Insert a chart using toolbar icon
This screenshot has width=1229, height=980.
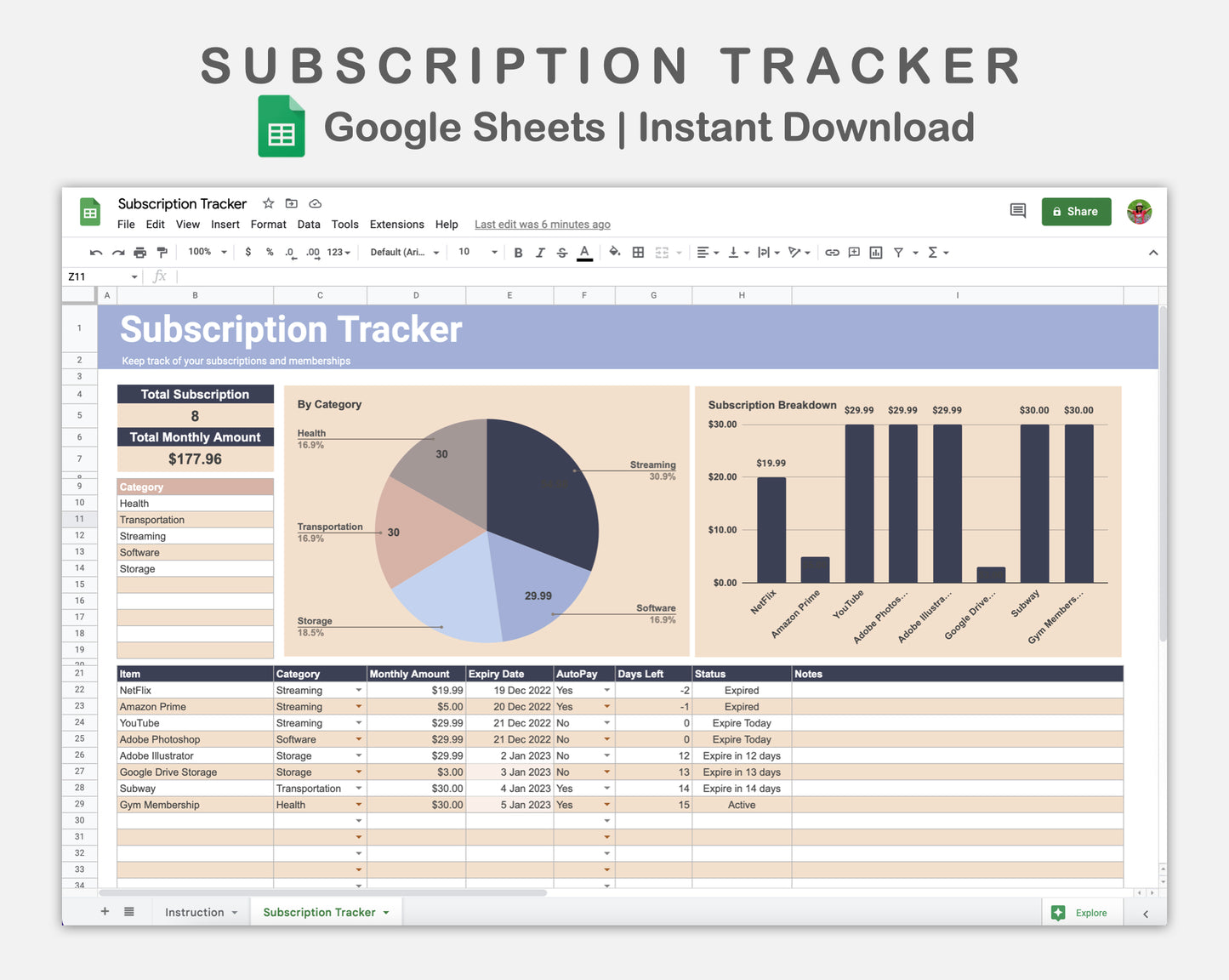(x=875, y=253)
